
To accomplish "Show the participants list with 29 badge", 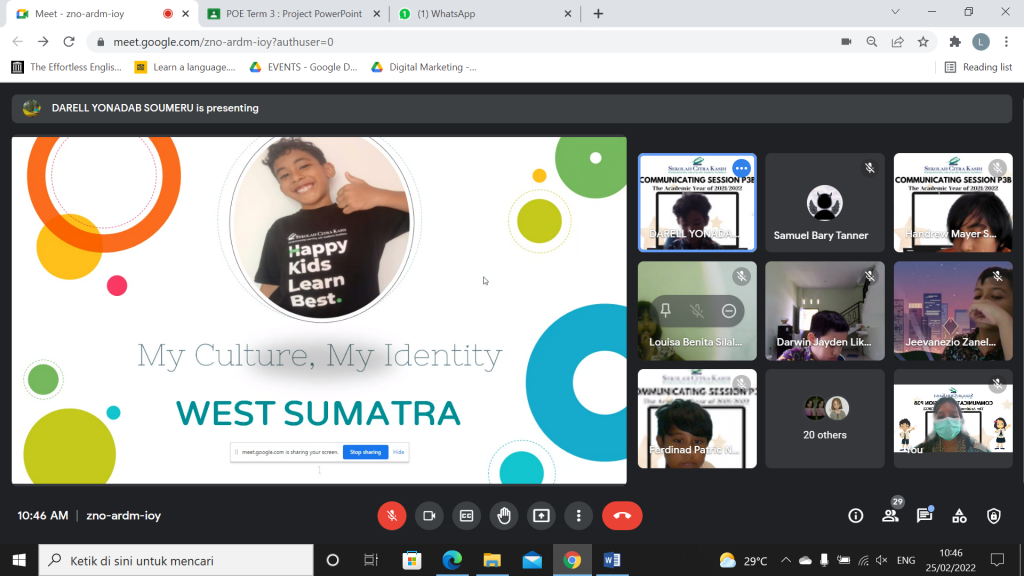I will point(890,516).
